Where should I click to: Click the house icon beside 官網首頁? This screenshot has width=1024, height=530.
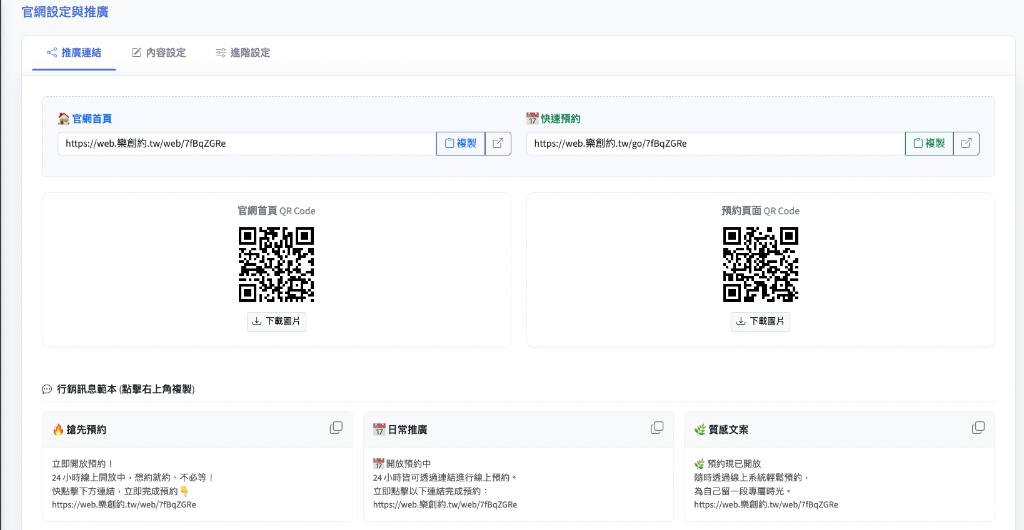coord(63,118)
